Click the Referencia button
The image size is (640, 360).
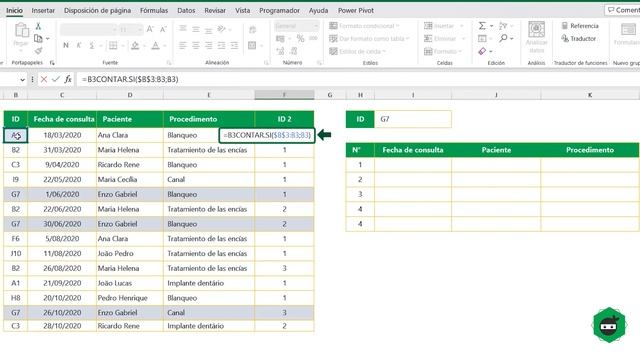[x=580, y=26]
